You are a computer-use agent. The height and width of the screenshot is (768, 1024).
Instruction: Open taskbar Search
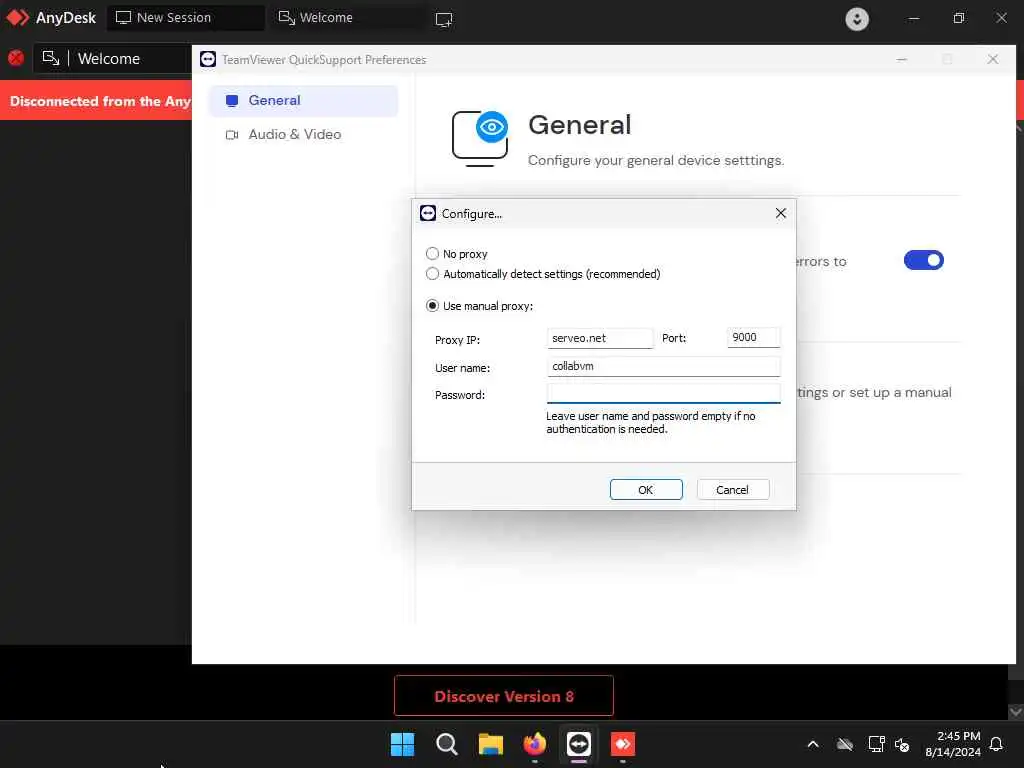coord(447,744)
